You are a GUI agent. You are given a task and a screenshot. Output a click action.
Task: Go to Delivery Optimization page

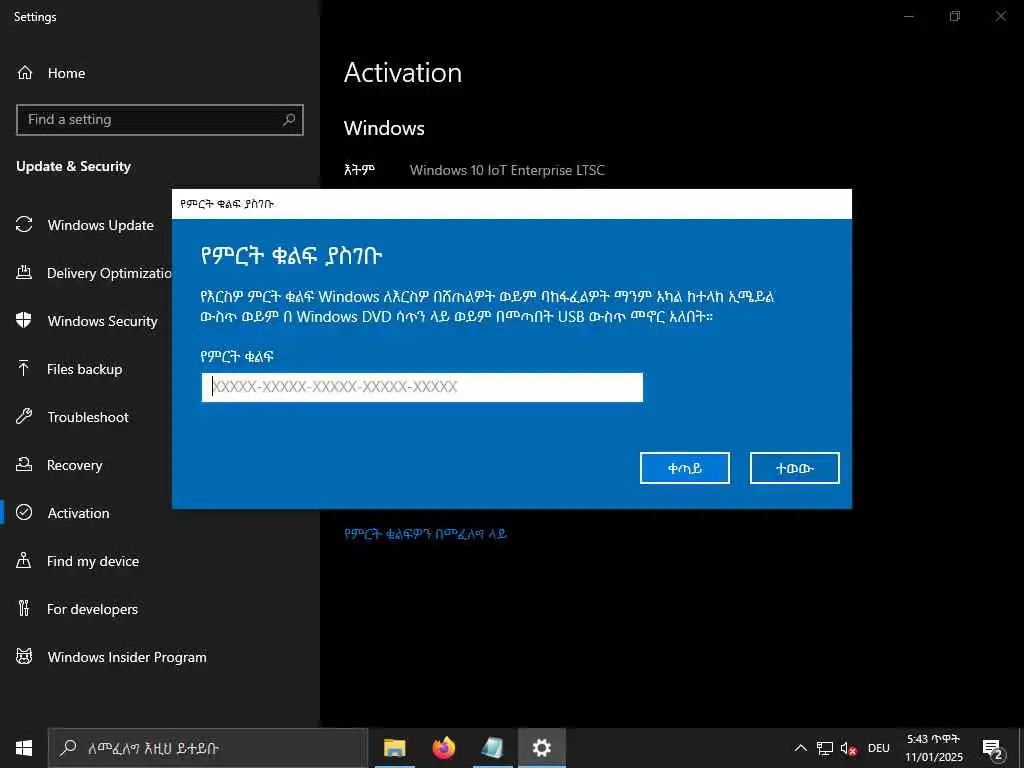[x=109, y=273]
